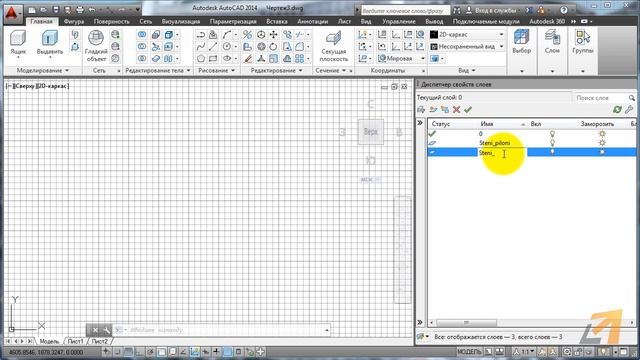Viewport: 640px width, 360px height.
Task: Click the Выбор selection panel button
Action: point(522,42)
